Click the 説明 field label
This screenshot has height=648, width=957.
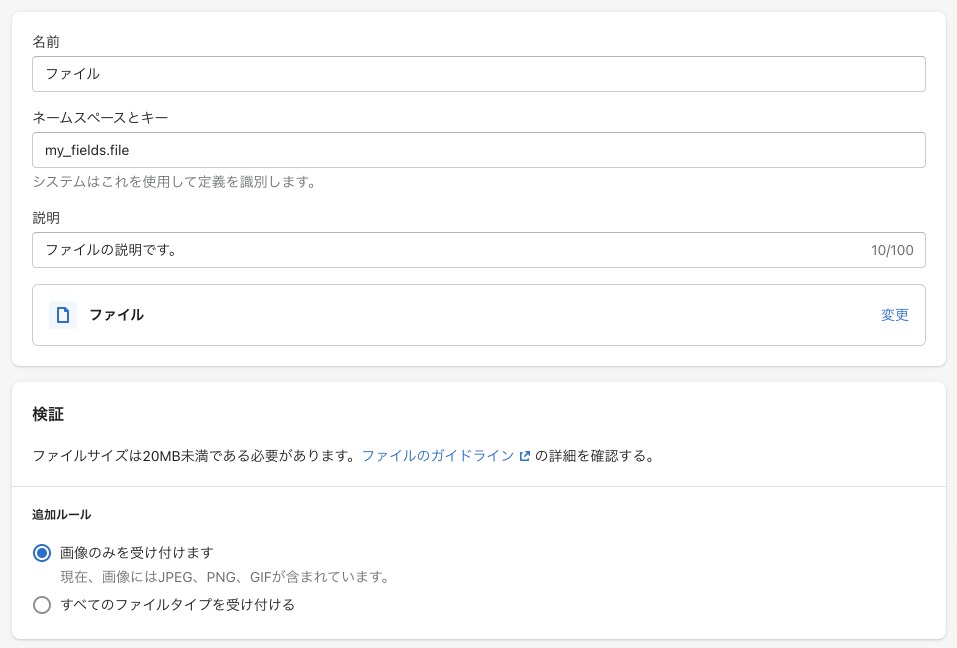46,218
